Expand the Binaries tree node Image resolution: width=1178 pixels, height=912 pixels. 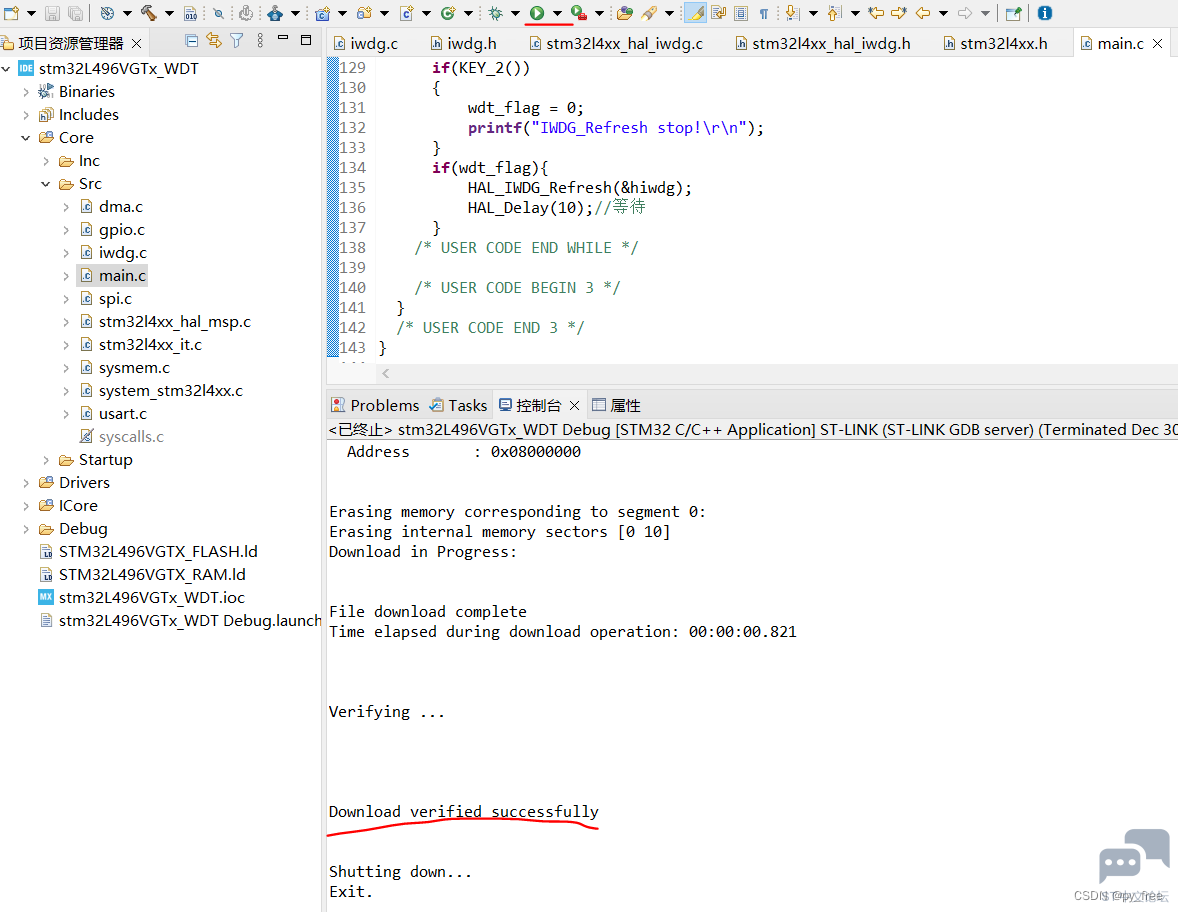click(x=26, y=92)
